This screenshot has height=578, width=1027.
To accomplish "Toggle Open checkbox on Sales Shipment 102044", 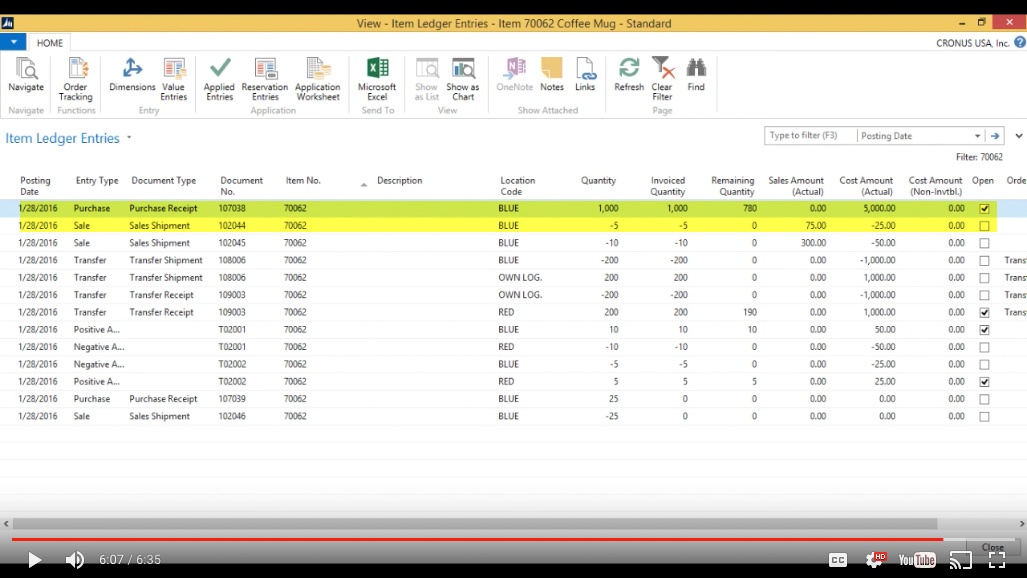I will point(984,226).
